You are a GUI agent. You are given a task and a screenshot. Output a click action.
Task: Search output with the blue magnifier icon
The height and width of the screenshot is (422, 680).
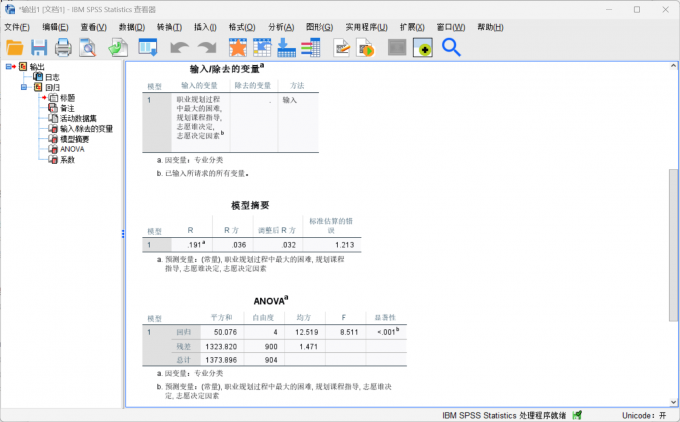[451, 48]
